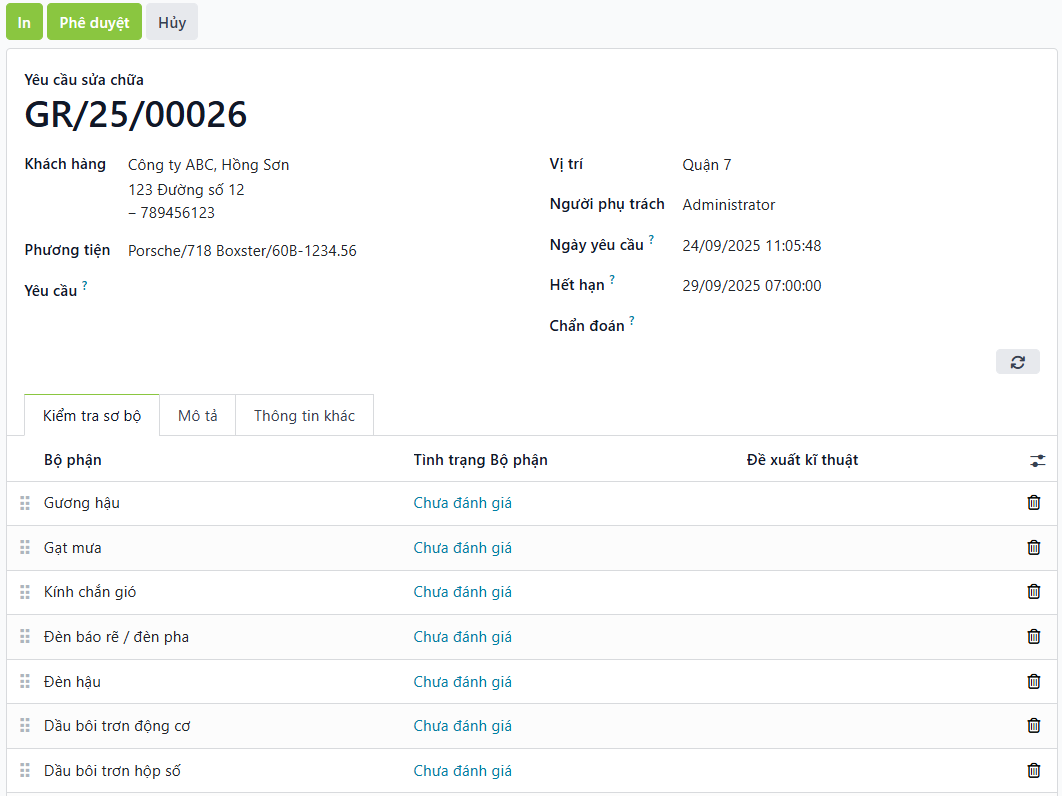Open status dropdown for Gương hậu row

pos(462,503)
